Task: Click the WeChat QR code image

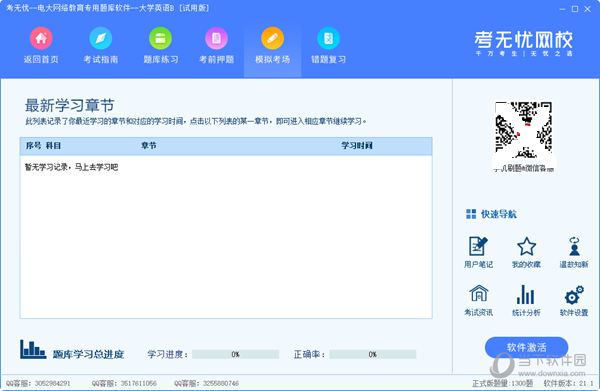Action: (523, 130)
